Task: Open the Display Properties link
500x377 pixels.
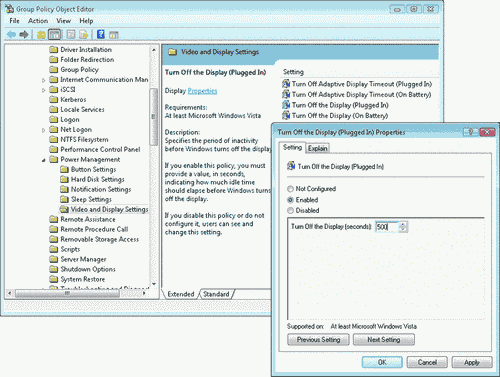Action: pyautogui.click(x=202, y=91)
